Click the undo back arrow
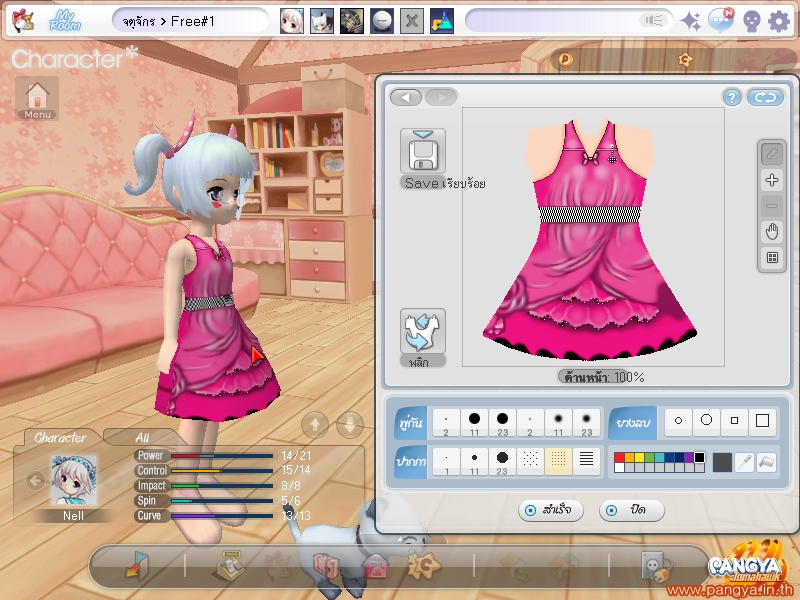The height and width of the screenshot is (600, 800). [x=406, y=97]
